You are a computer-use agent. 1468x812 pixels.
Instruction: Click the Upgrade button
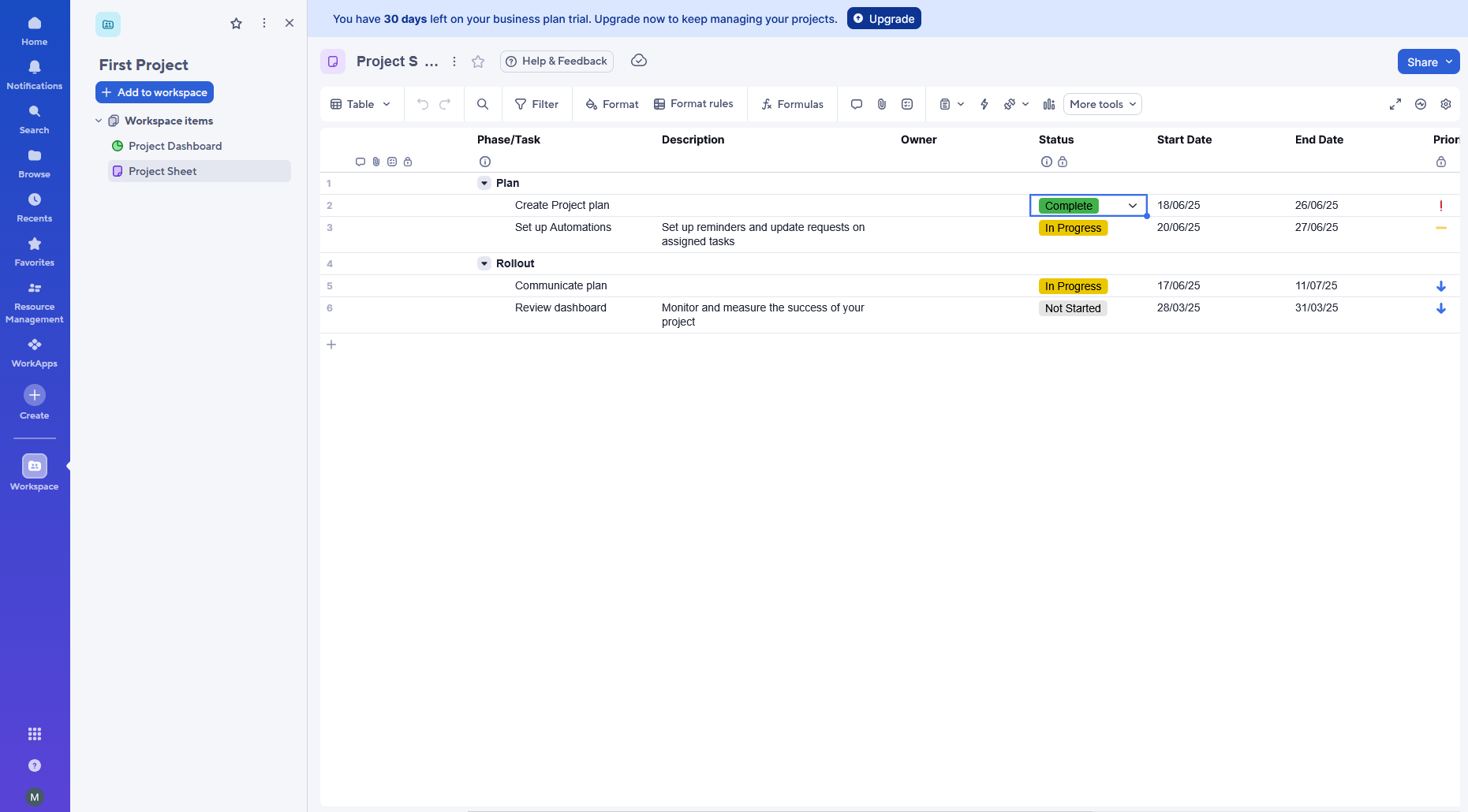click(883, 17)
